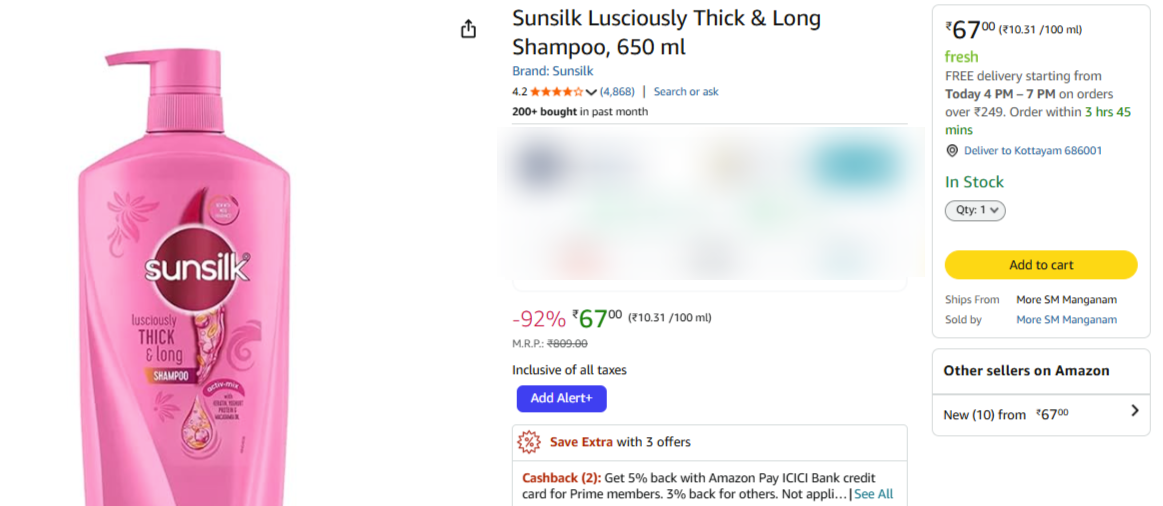
Task: Open Sold by More SM Manganam link
Action: tap(1066, 320)
